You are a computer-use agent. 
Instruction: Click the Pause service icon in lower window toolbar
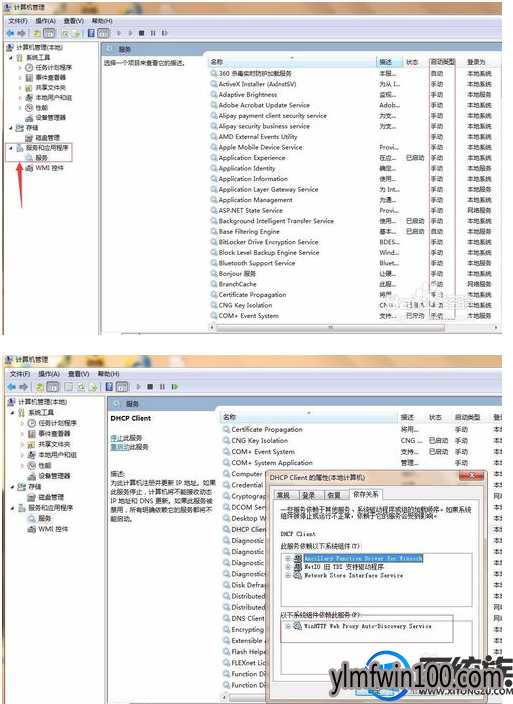tap(162, 386)
